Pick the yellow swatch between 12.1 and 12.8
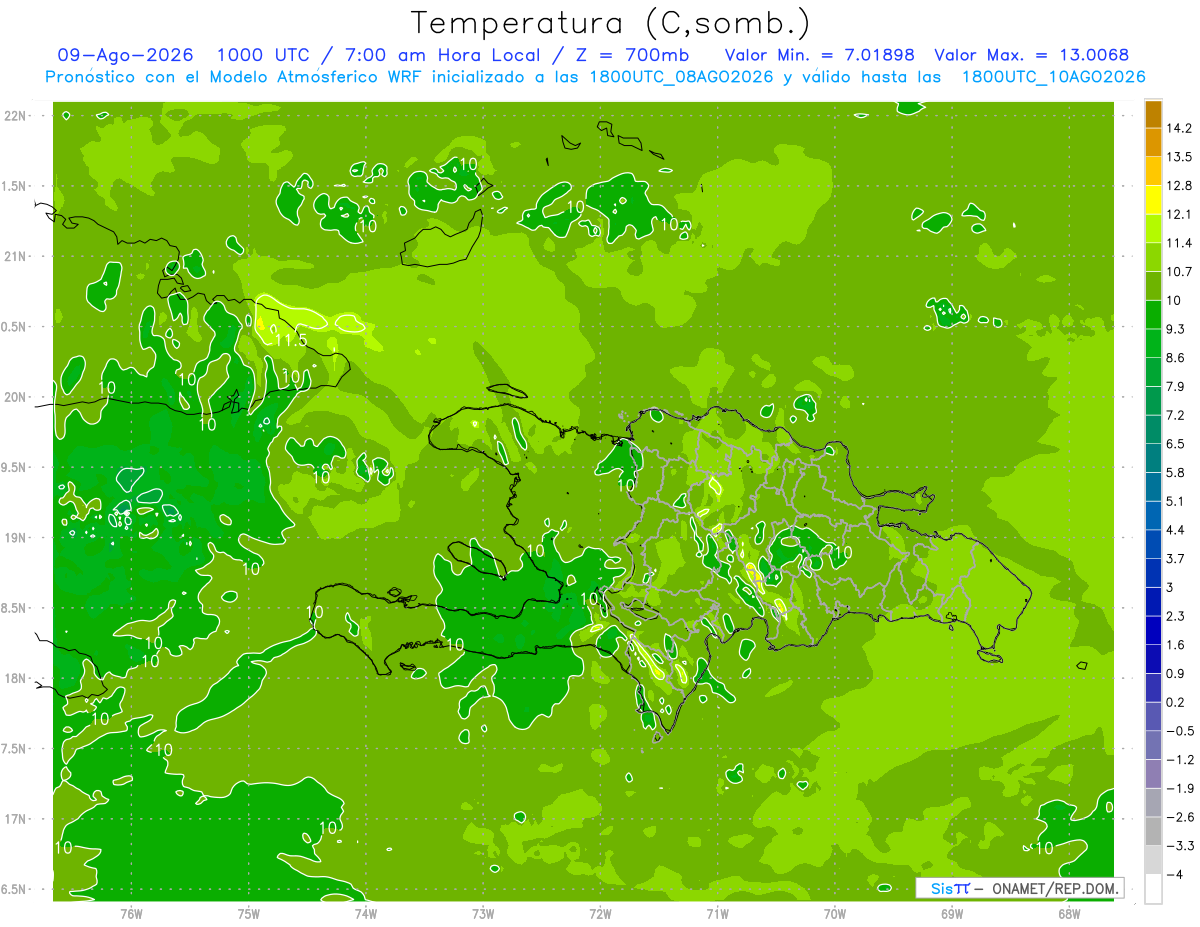 coord(1153,200)
